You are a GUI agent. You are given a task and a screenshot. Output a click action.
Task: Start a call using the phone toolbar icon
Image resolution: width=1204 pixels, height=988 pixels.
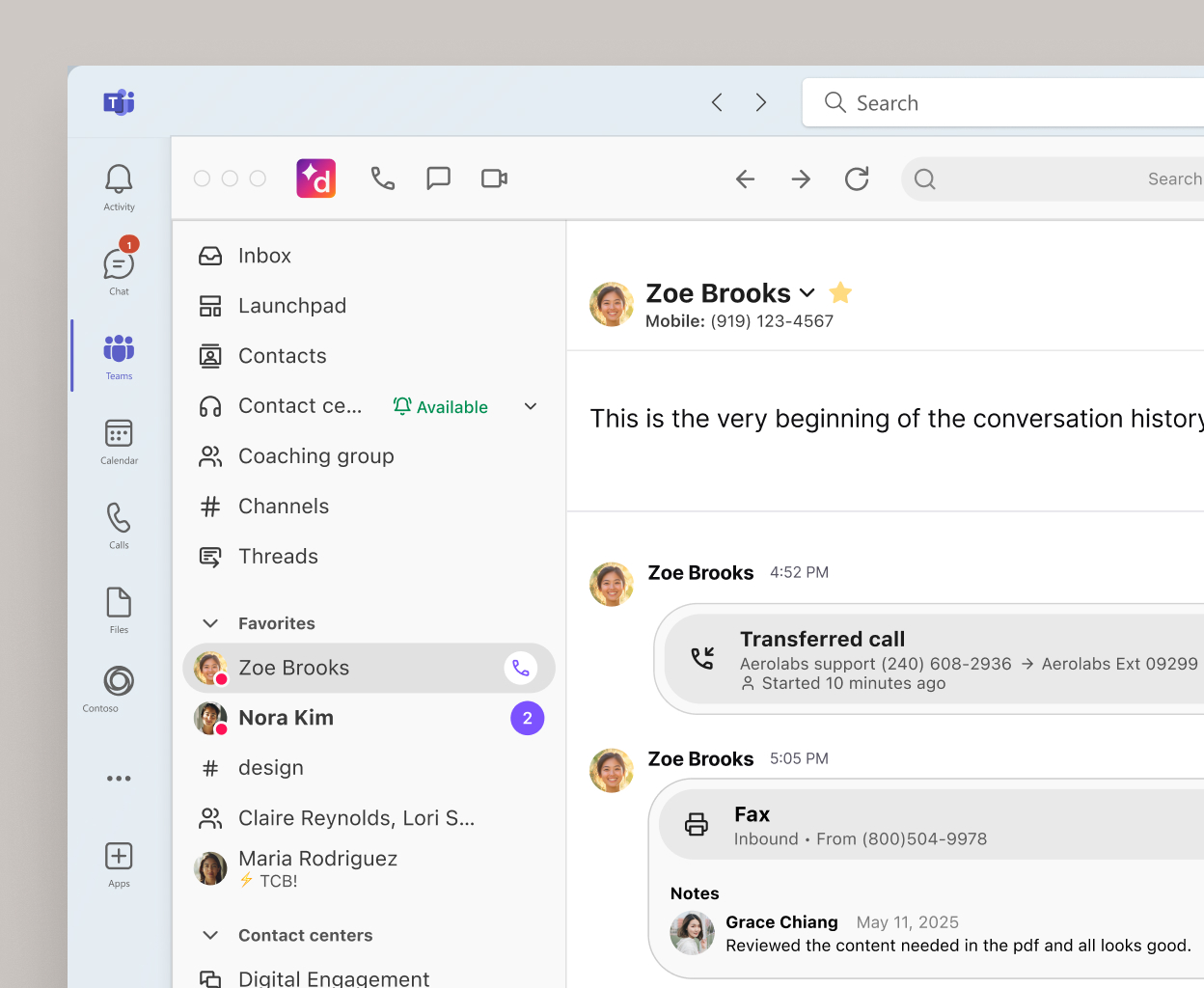[x=383, y=178]
